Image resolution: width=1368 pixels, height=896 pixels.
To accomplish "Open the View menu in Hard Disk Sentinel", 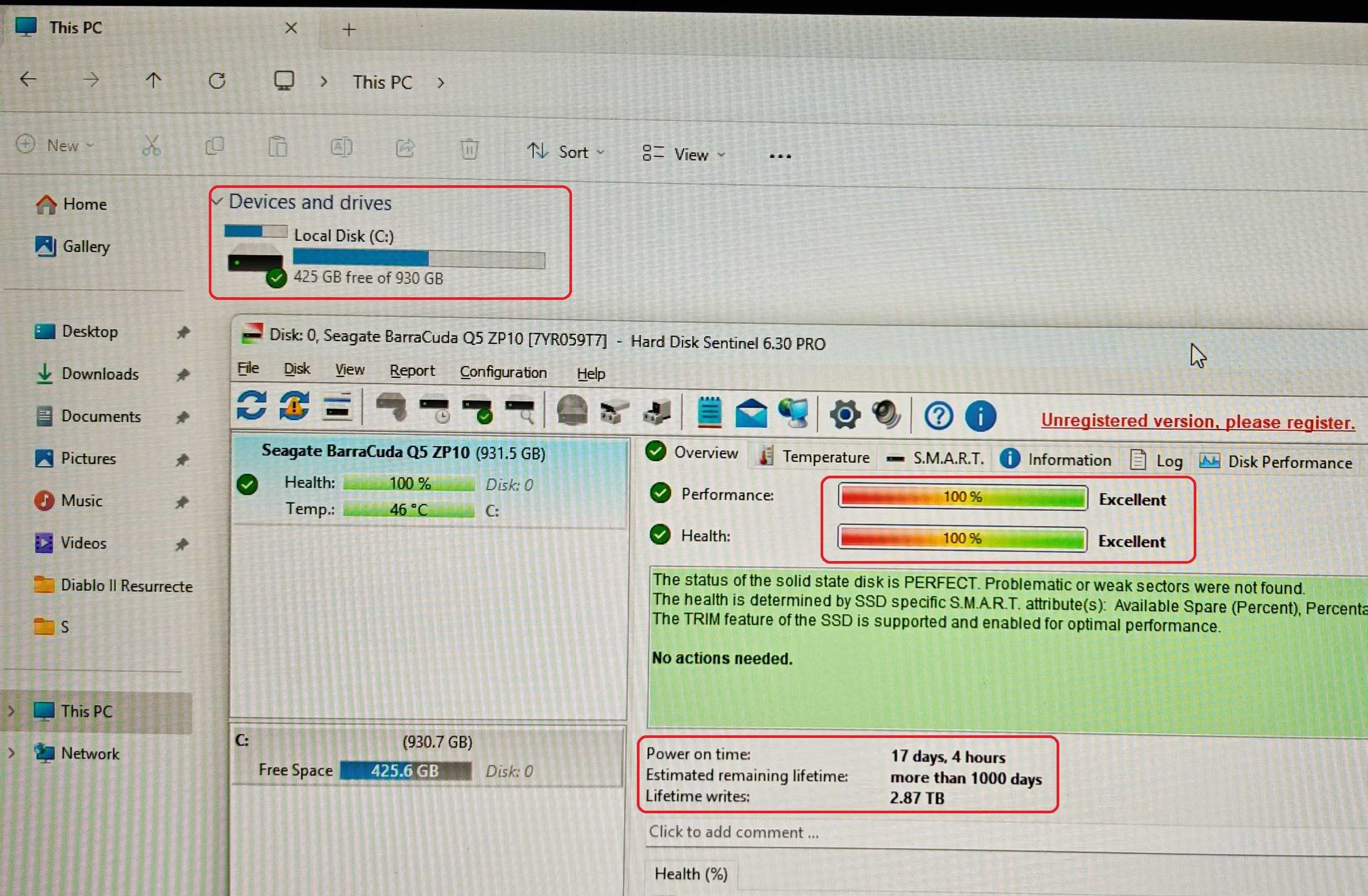I will click(x=350, y=369).
